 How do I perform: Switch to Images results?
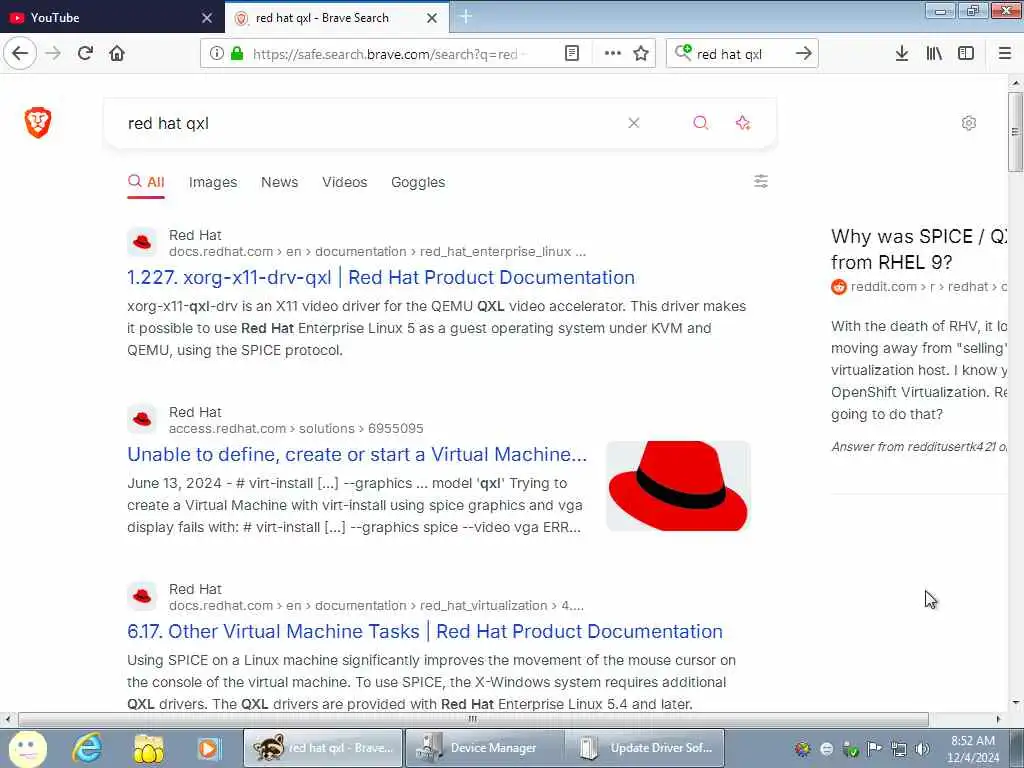pyautogui.click(x=213, y=182)
